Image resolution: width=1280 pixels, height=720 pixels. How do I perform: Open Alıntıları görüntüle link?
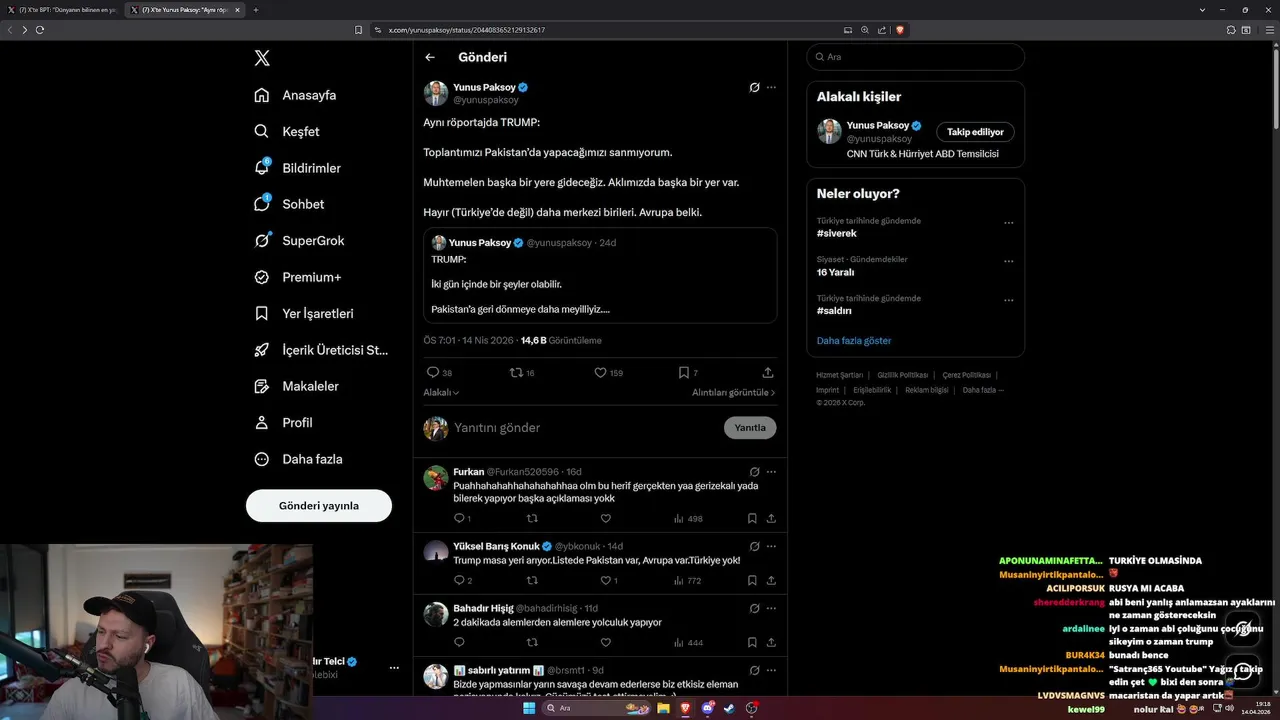pyautogui.click(x=734, y=393)
